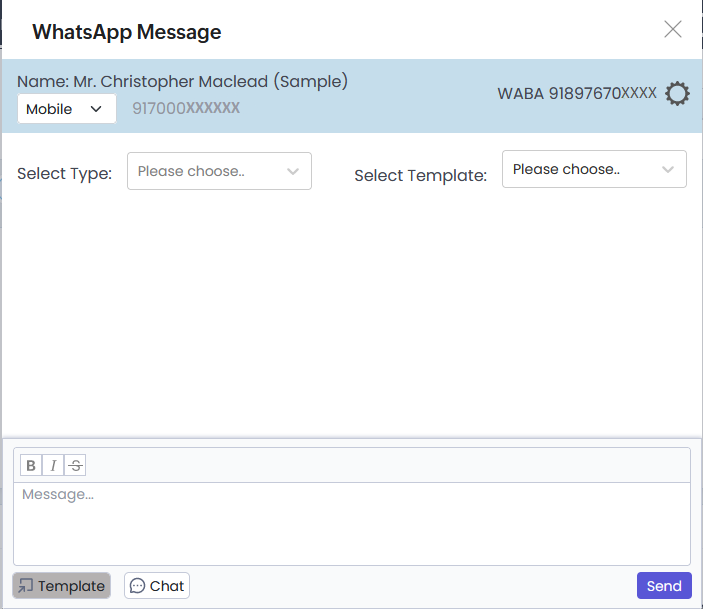Click the WhatsApp Message dialog title
703x609 pixels.
point(127,32)
